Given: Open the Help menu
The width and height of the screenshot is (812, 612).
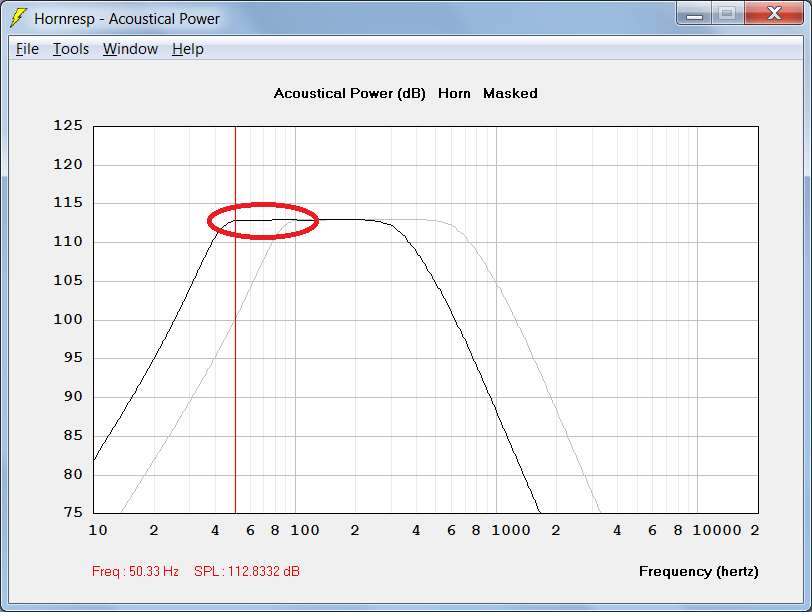Looking at the screenshot, I should 188,49.
